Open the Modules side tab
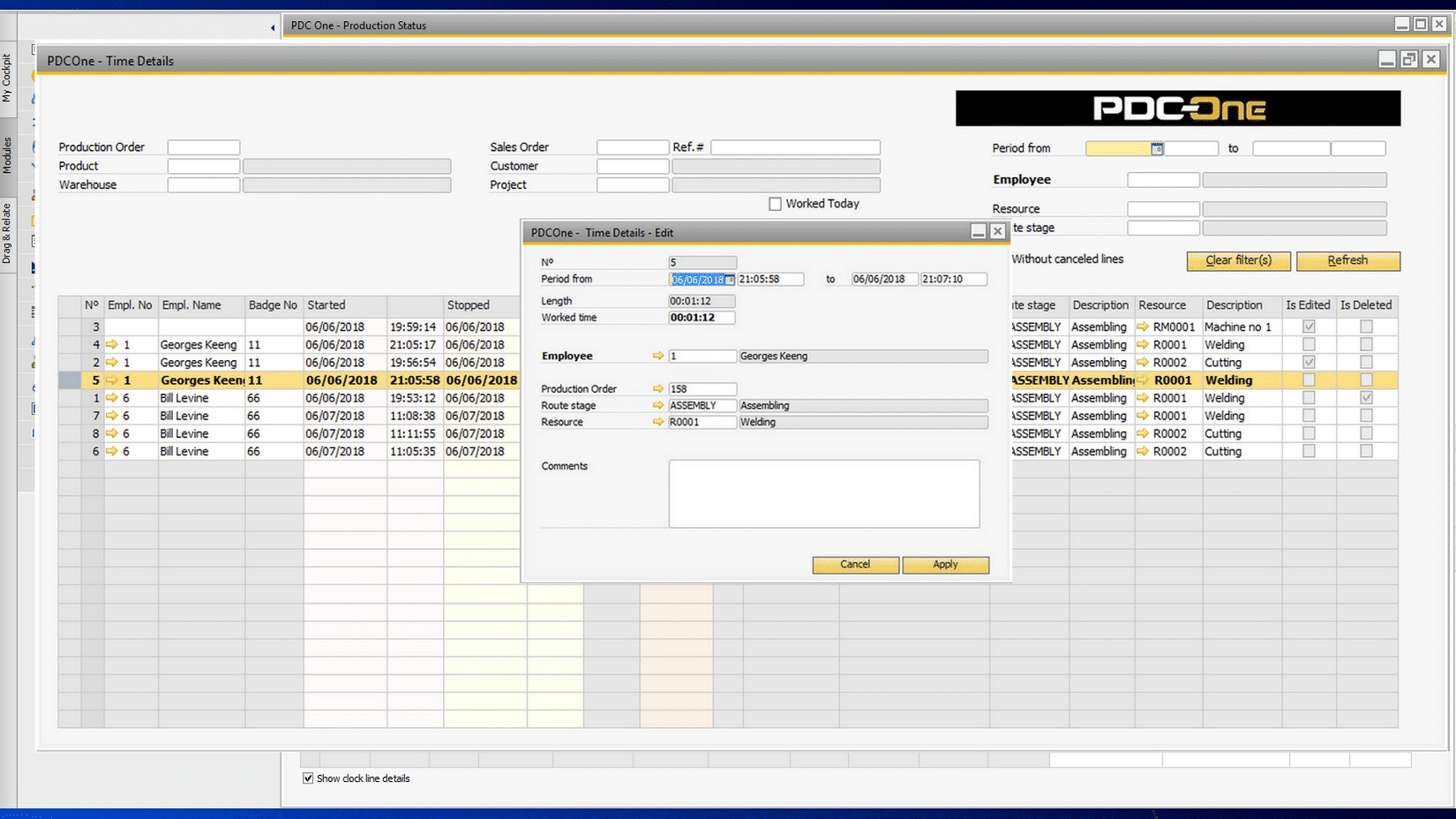 (x=7, y=155)
